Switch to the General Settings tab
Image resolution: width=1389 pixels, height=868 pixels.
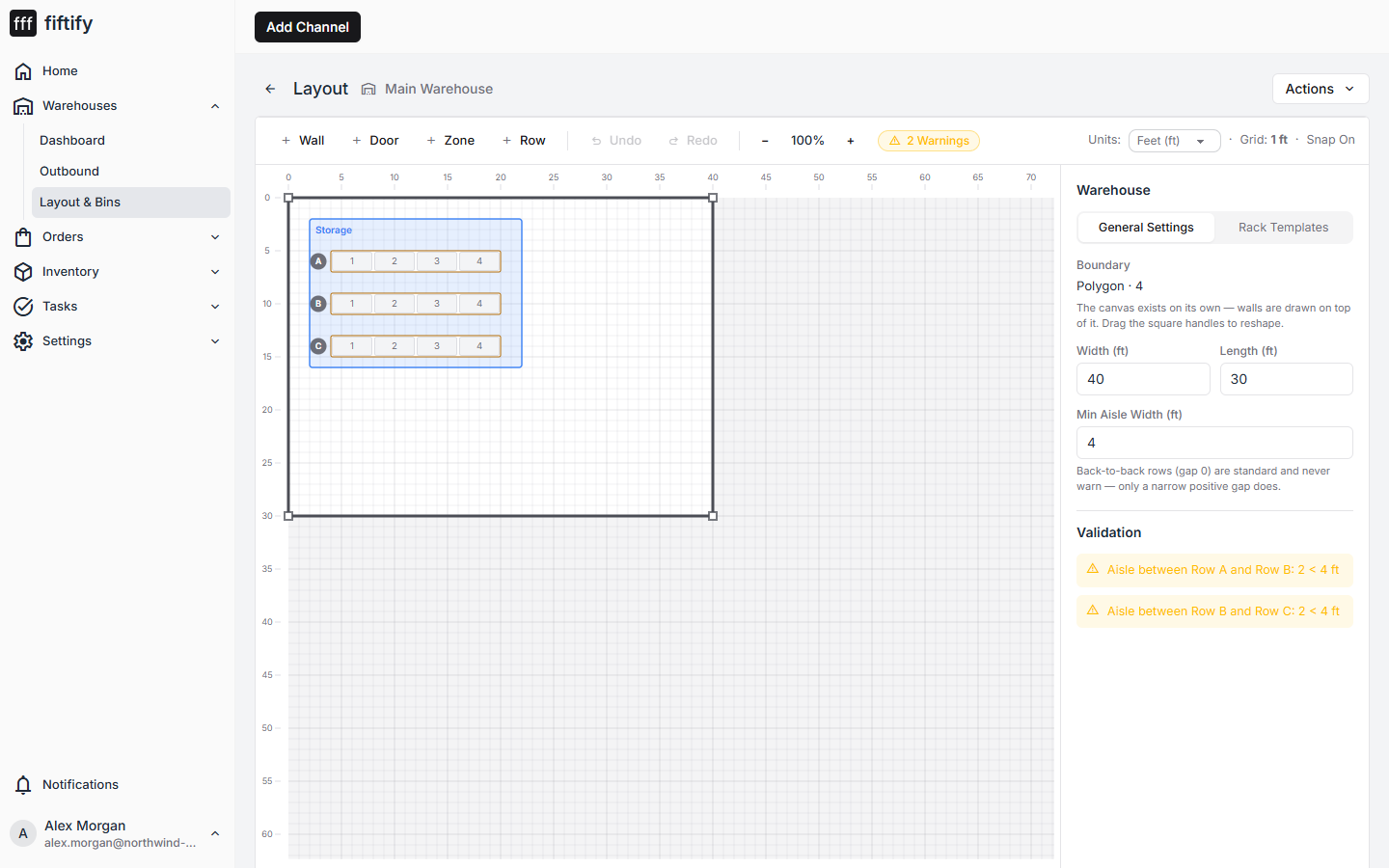(x=1146, y=228)
